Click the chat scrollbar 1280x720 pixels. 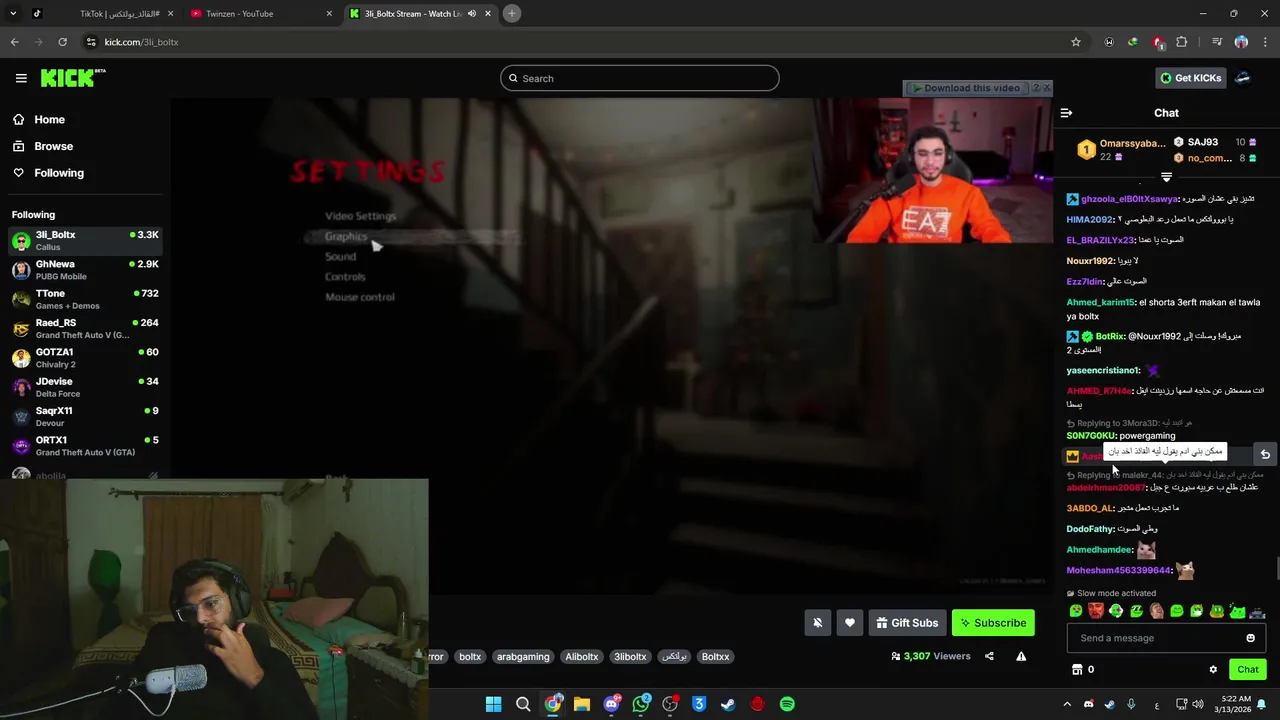tap(1276, 568)
